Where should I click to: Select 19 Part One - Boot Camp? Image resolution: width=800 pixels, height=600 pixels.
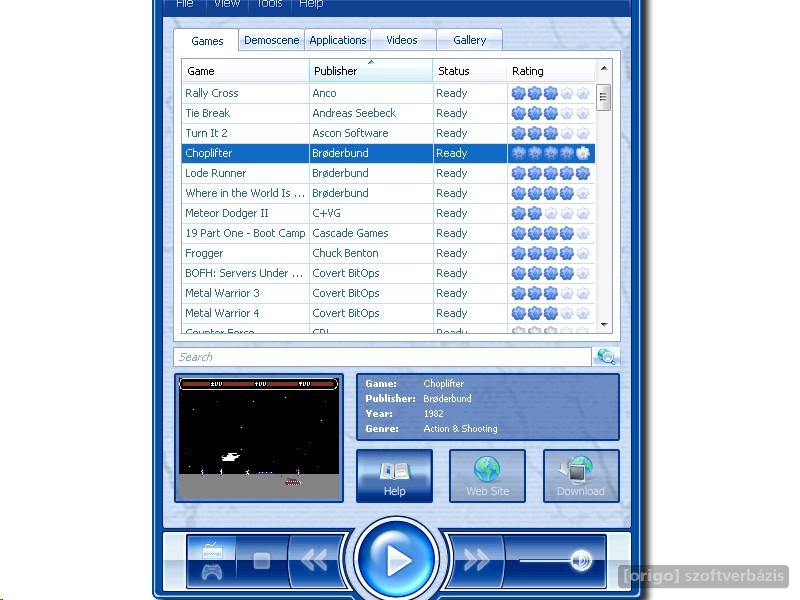[x=388, y=233]
